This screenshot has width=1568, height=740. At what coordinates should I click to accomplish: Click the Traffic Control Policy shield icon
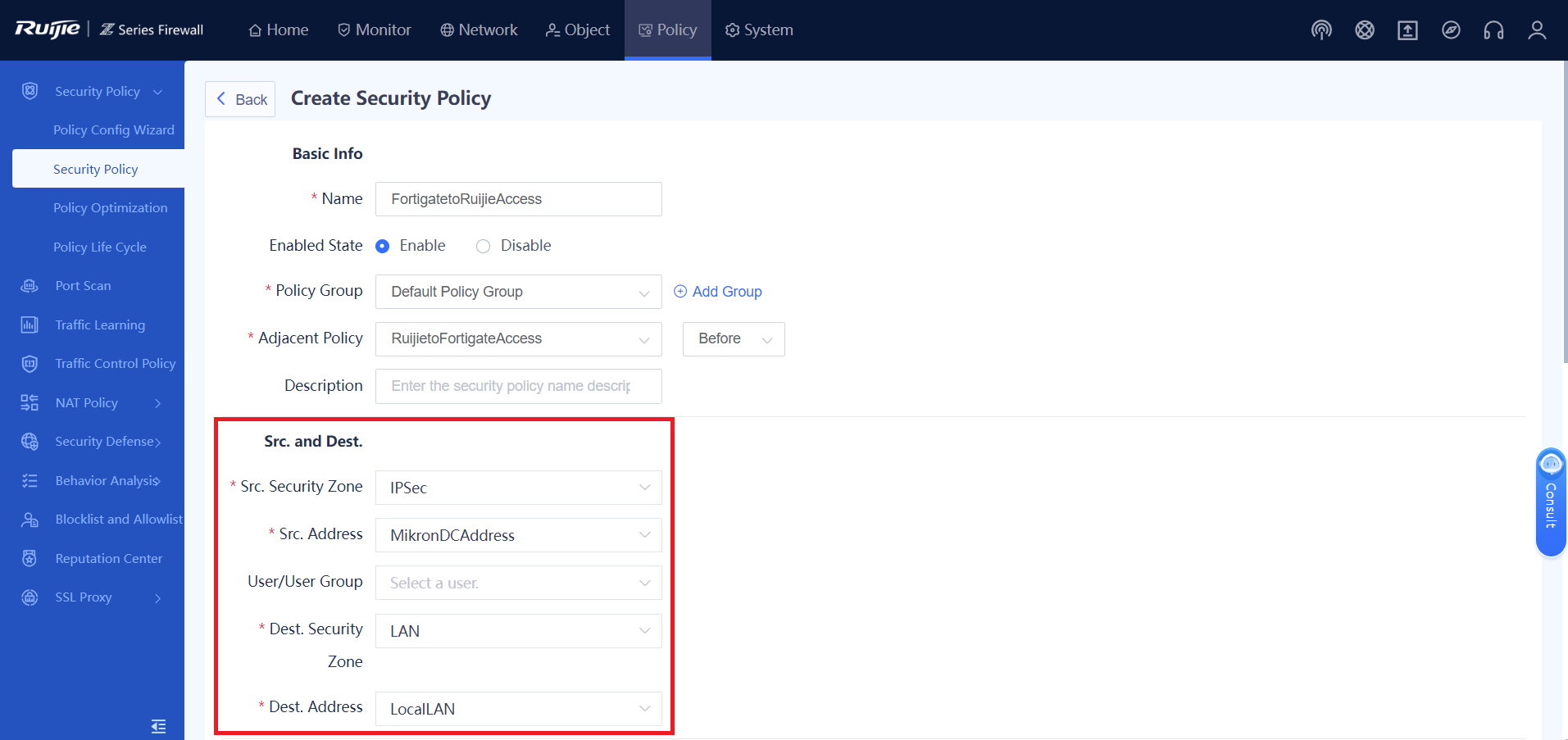pyautogui.click(x=30, y=364)
